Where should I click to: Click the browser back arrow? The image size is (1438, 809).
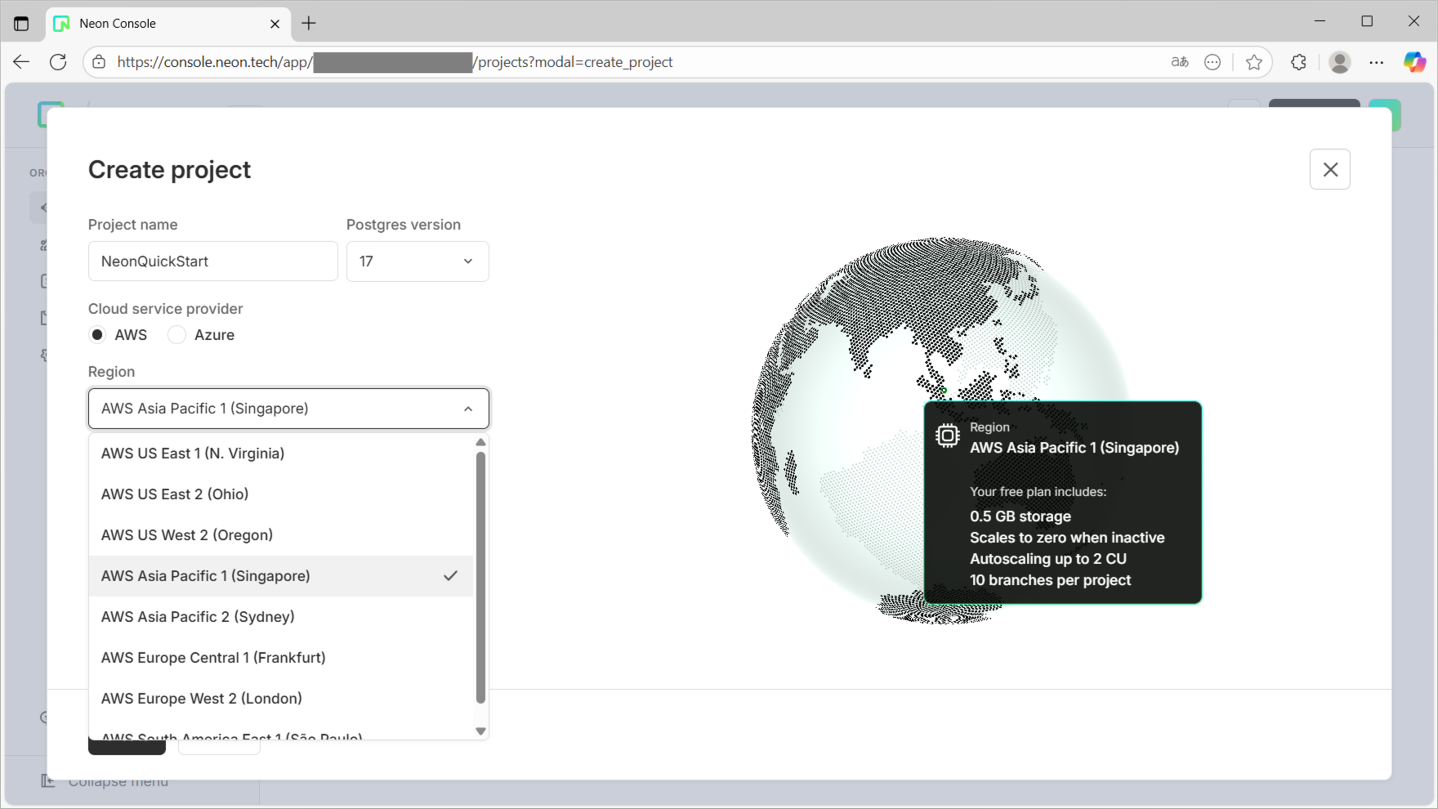pyautogui.click(x=21, y=62)
